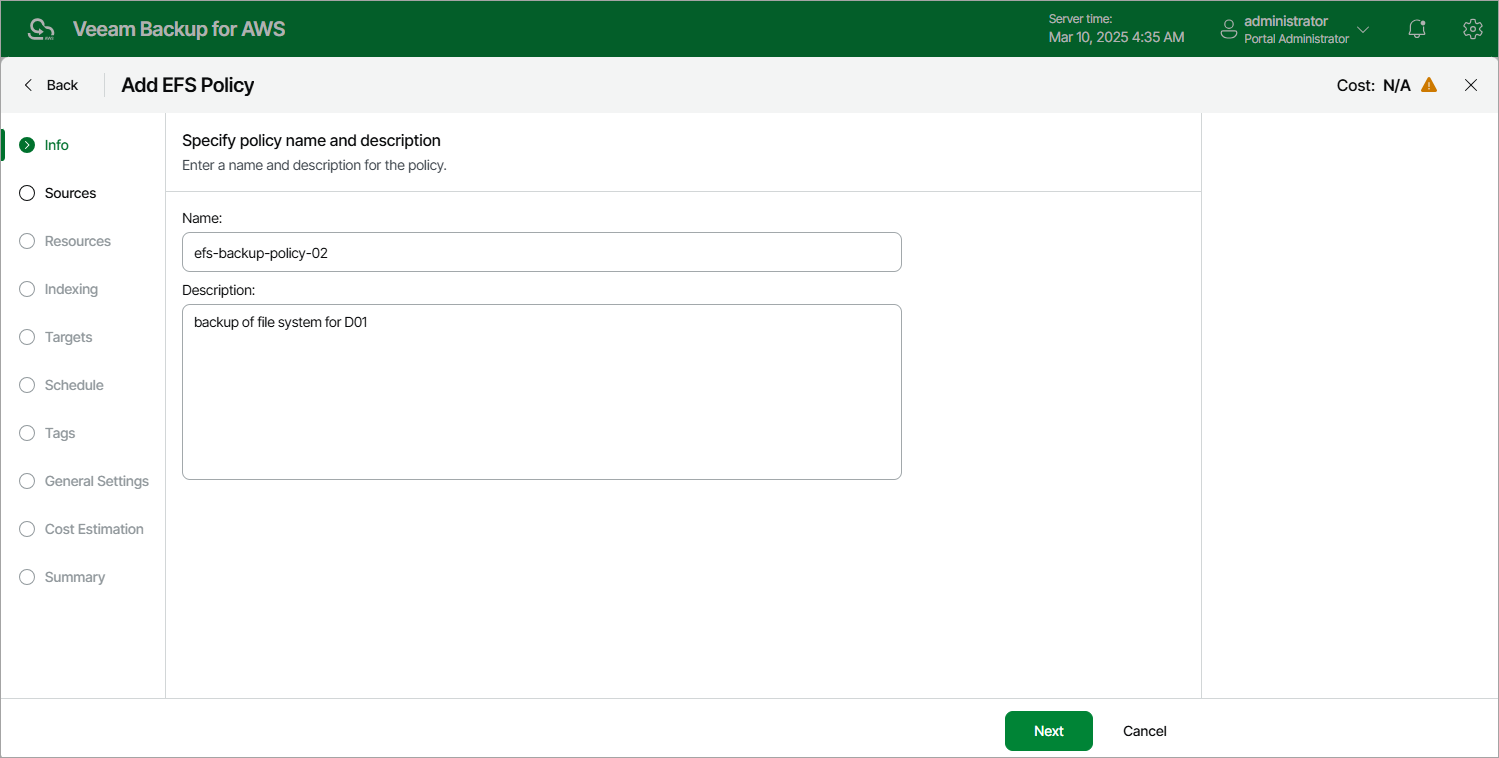Open the Schedule step
This screenshot has width=1499, height=758.
click(27, 385)
